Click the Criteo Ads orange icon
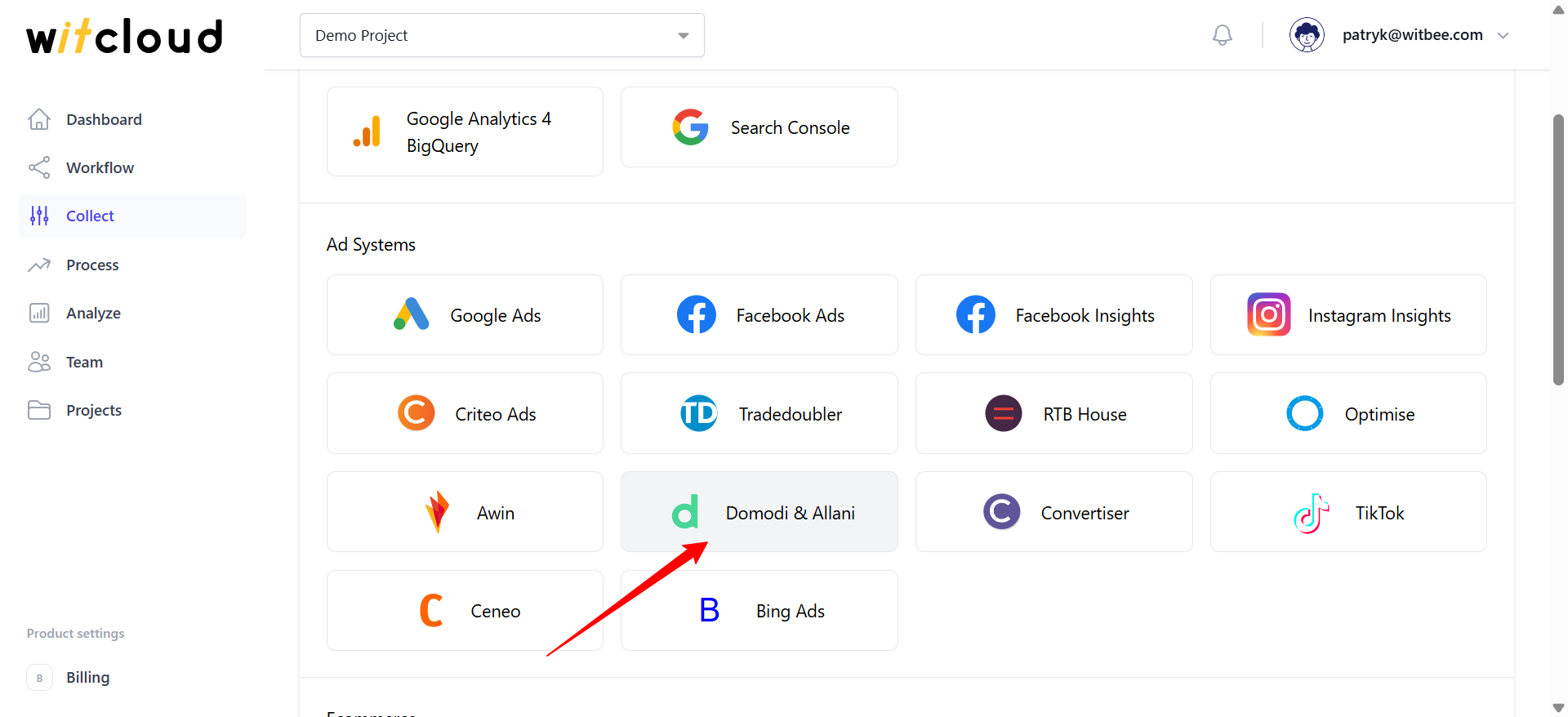 coord(416,413)
